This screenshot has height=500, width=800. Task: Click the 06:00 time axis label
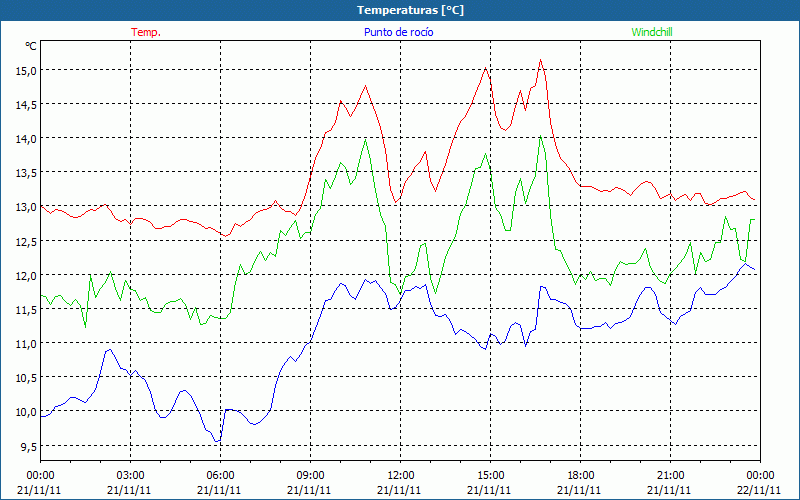coord(220,476)
